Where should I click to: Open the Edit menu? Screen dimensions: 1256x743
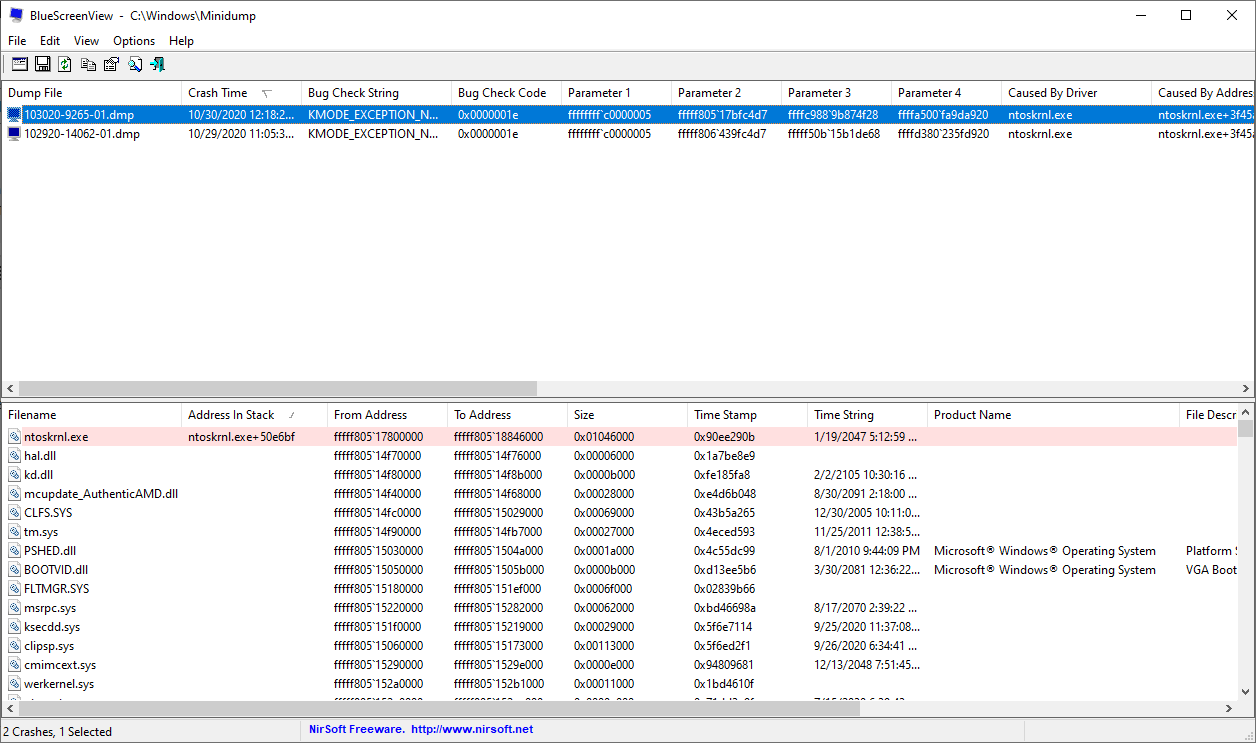(50, 41)
